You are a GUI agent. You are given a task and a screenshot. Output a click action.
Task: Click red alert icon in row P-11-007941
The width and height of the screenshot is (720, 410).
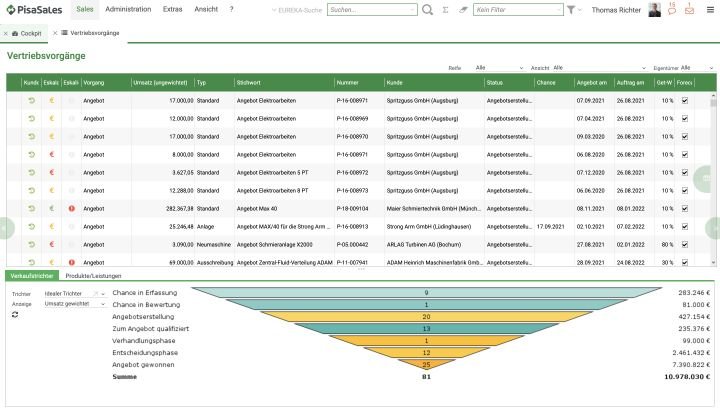click(x=72, y=263)
